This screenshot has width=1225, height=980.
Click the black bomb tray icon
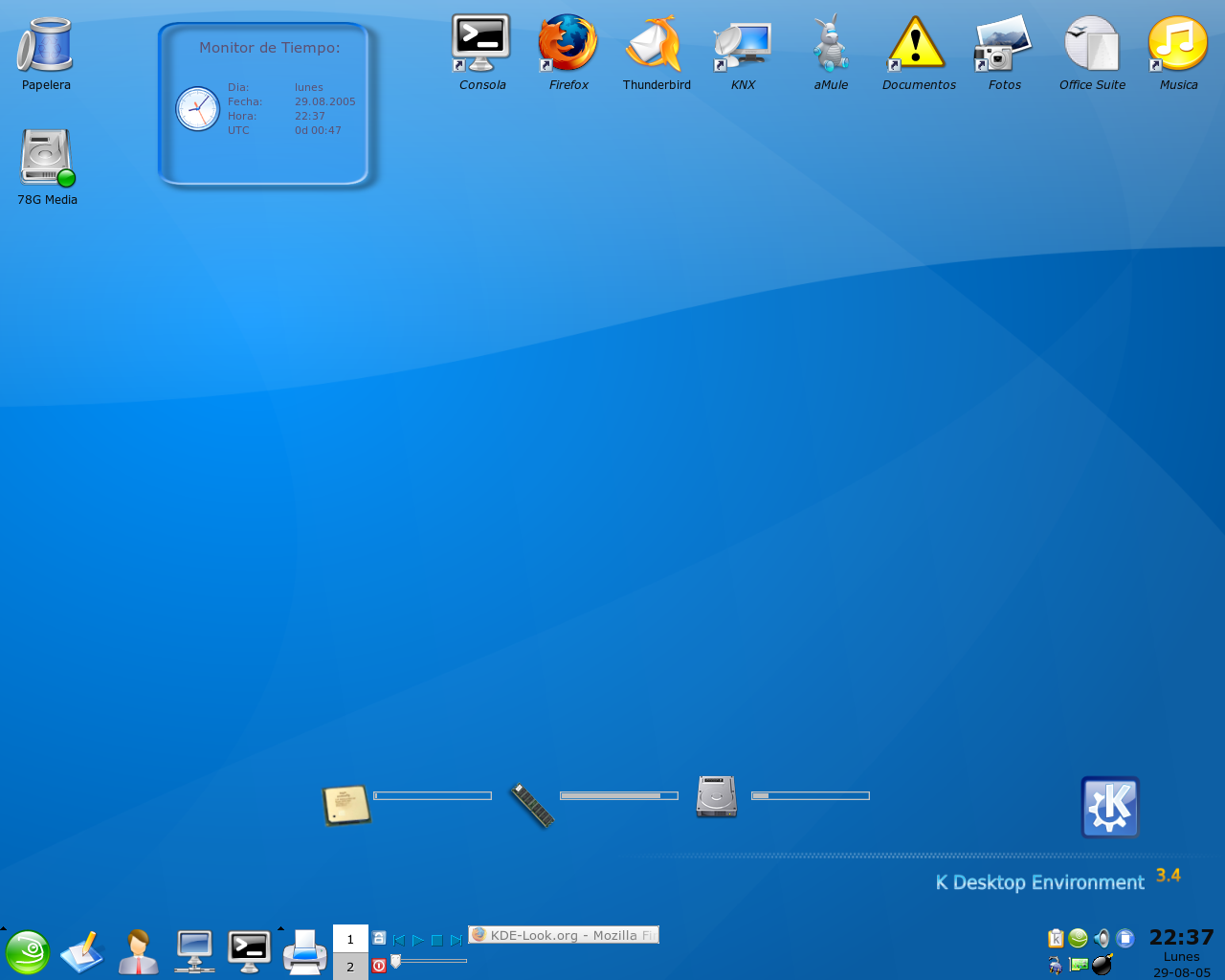[1102, 964]
